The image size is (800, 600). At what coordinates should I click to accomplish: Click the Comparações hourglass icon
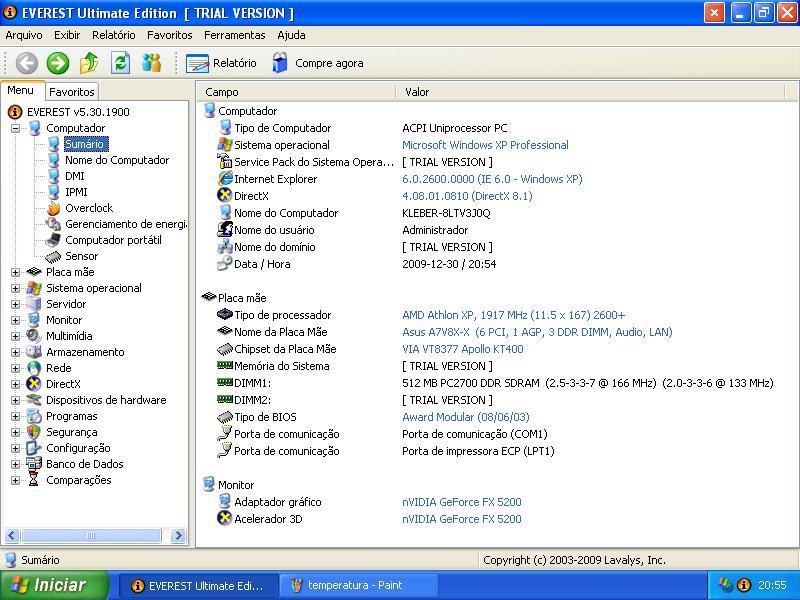[x=34, y=480]
